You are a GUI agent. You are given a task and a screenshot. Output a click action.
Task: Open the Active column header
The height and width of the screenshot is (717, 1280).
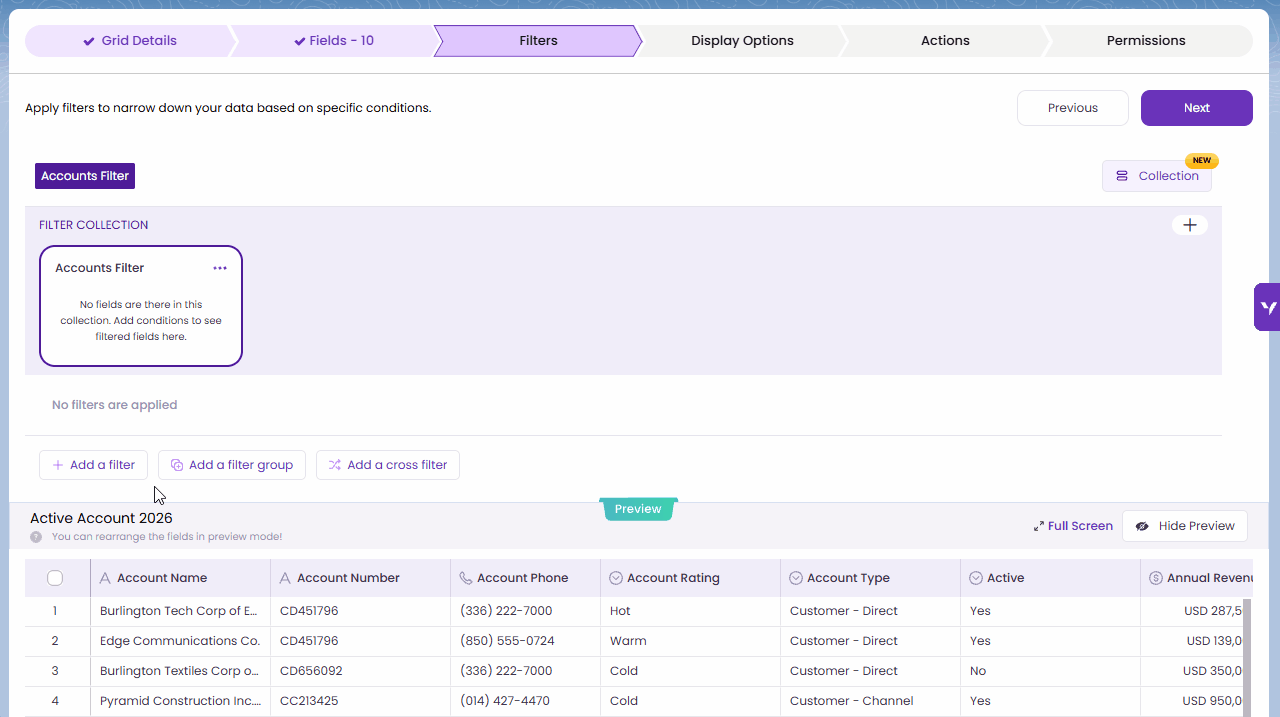pyautogui.click(x=1005, y=578)
